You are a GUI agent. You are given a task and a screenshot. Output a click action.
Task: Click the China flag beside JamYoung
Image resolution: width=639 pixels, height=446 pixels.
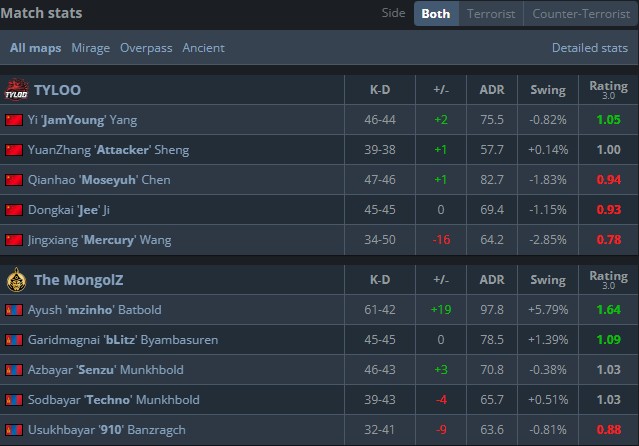pyautogui.click(x=14, y=120)
